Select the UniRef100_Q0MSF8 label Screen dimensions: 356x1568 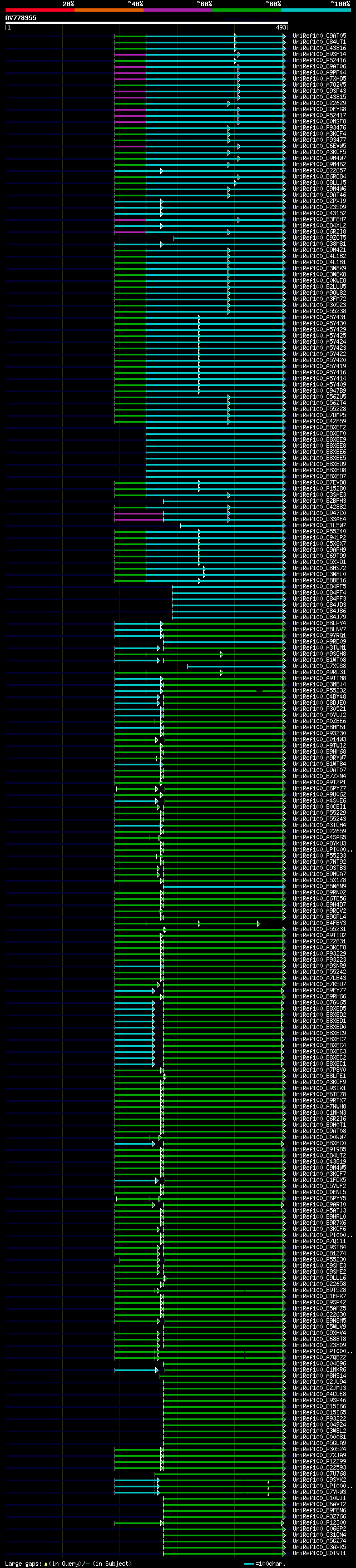(319, 121)
